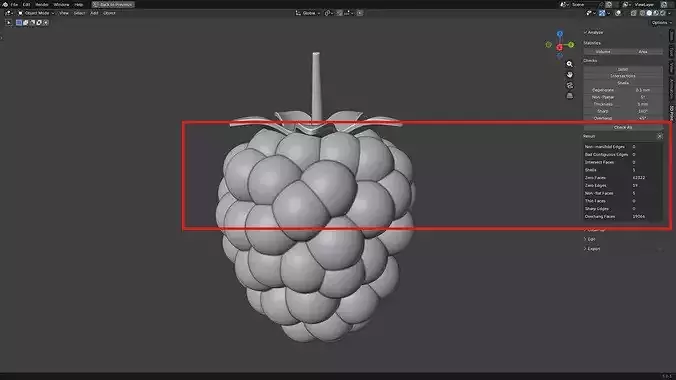
Task: Choose the Subtract Selection mode icon
Action: pyautogui.click(x=32, y=22)
